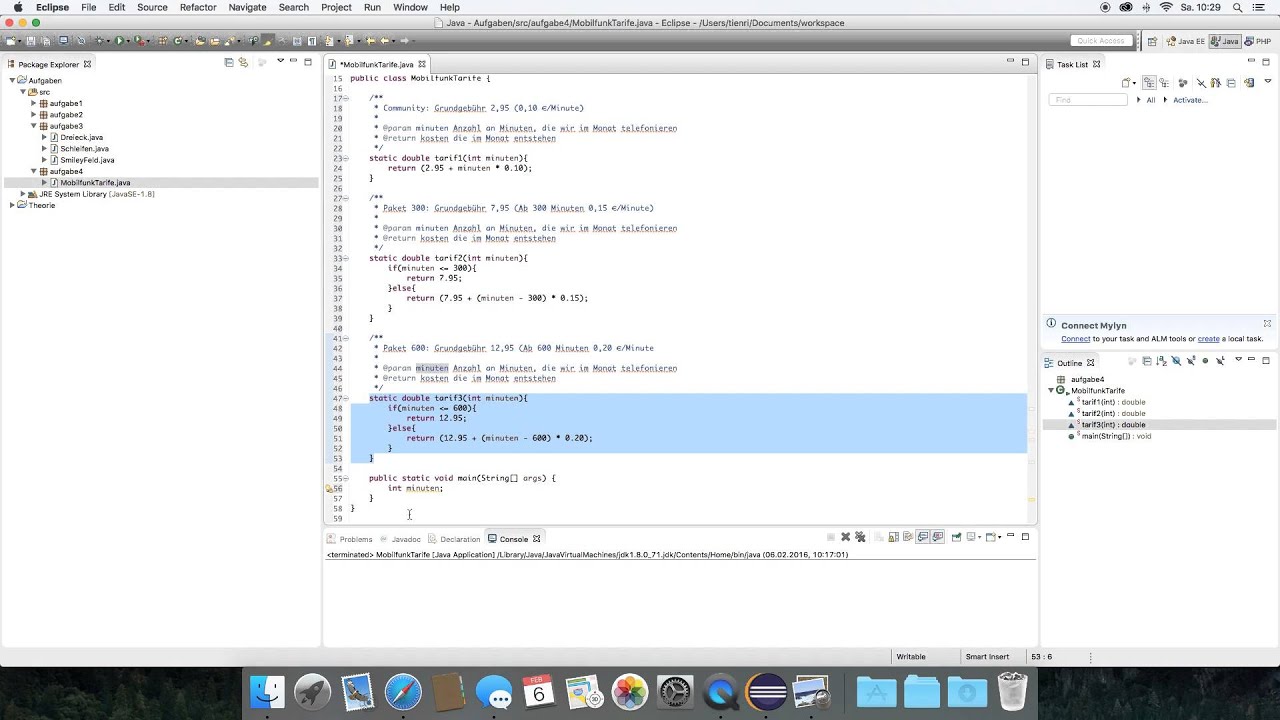Open New Task dropdown in Task List
Screen dimensions: 1280x720
tap(1134, 83)
